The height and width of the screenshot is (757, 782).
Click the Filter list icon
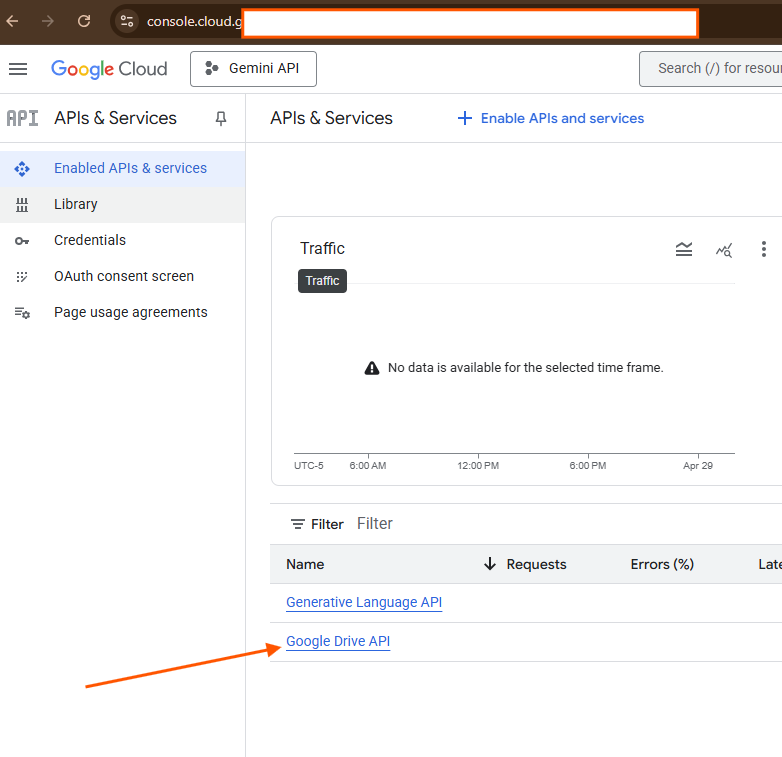coord(298,524)
